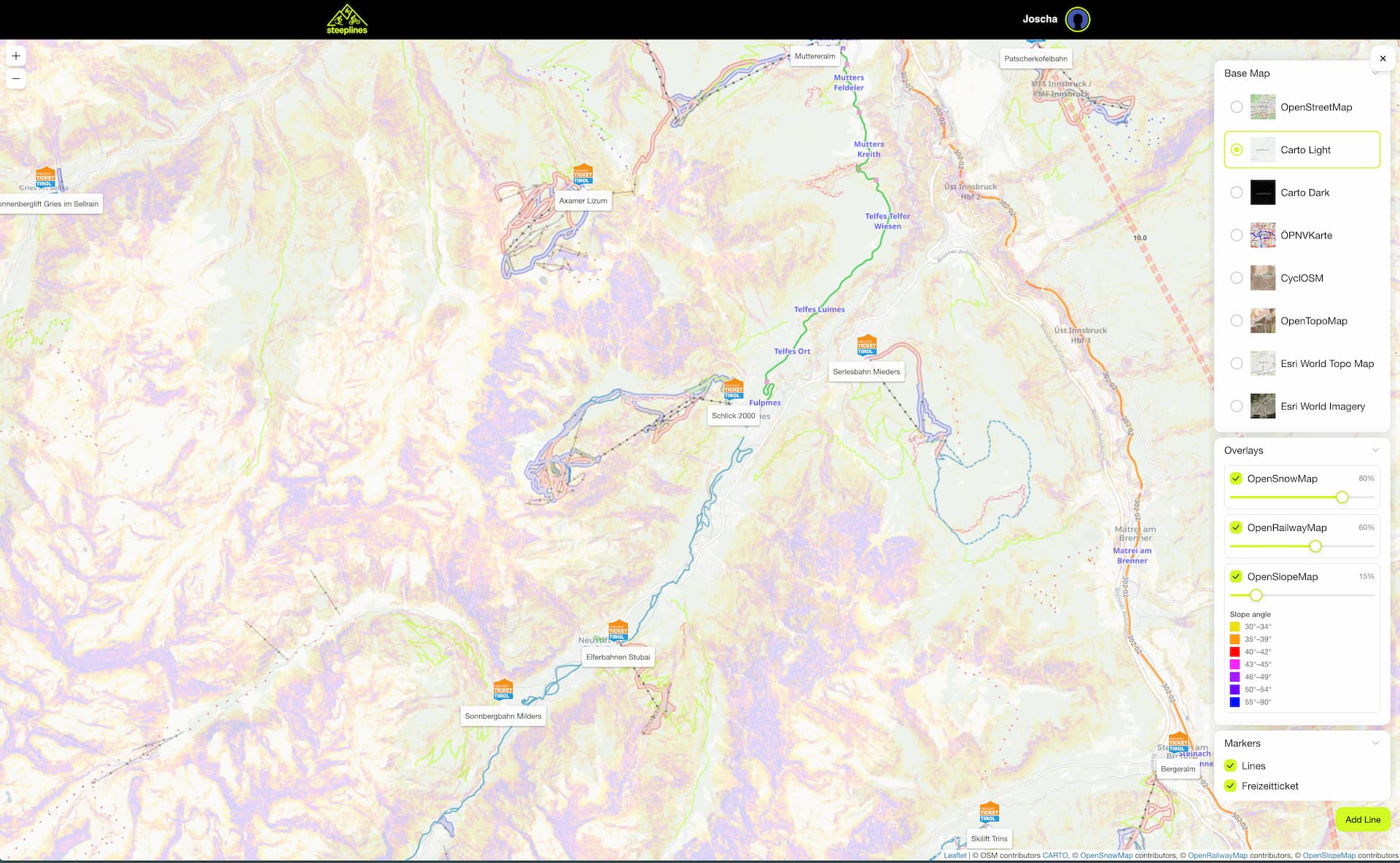Disable the OpenSnowMap overlay
The height and width of the screenshot is (863, 1400).
click(x=1236, y=479)
